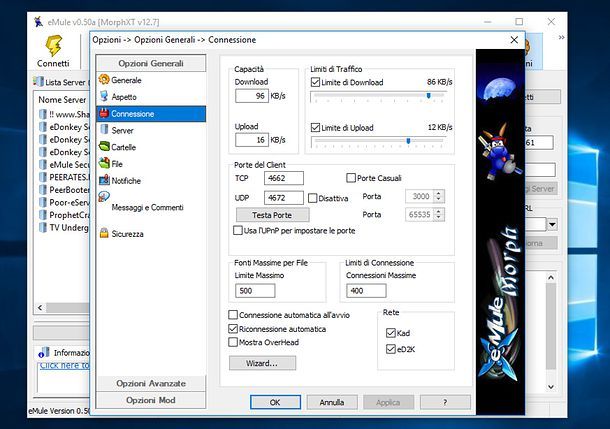Close the Opzioni dialog with X
Screen dimensions: 610x429
(x=514, y=40)
